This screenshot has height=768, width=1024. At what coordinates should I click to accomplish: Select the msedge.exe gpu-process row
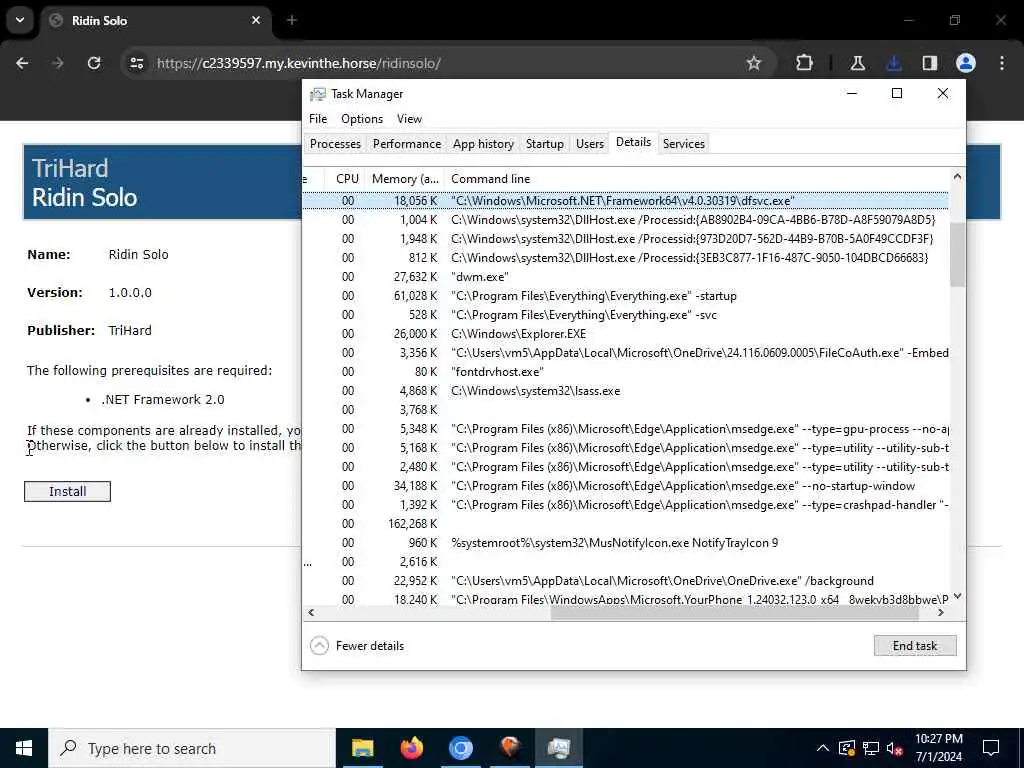pos(626,429)
